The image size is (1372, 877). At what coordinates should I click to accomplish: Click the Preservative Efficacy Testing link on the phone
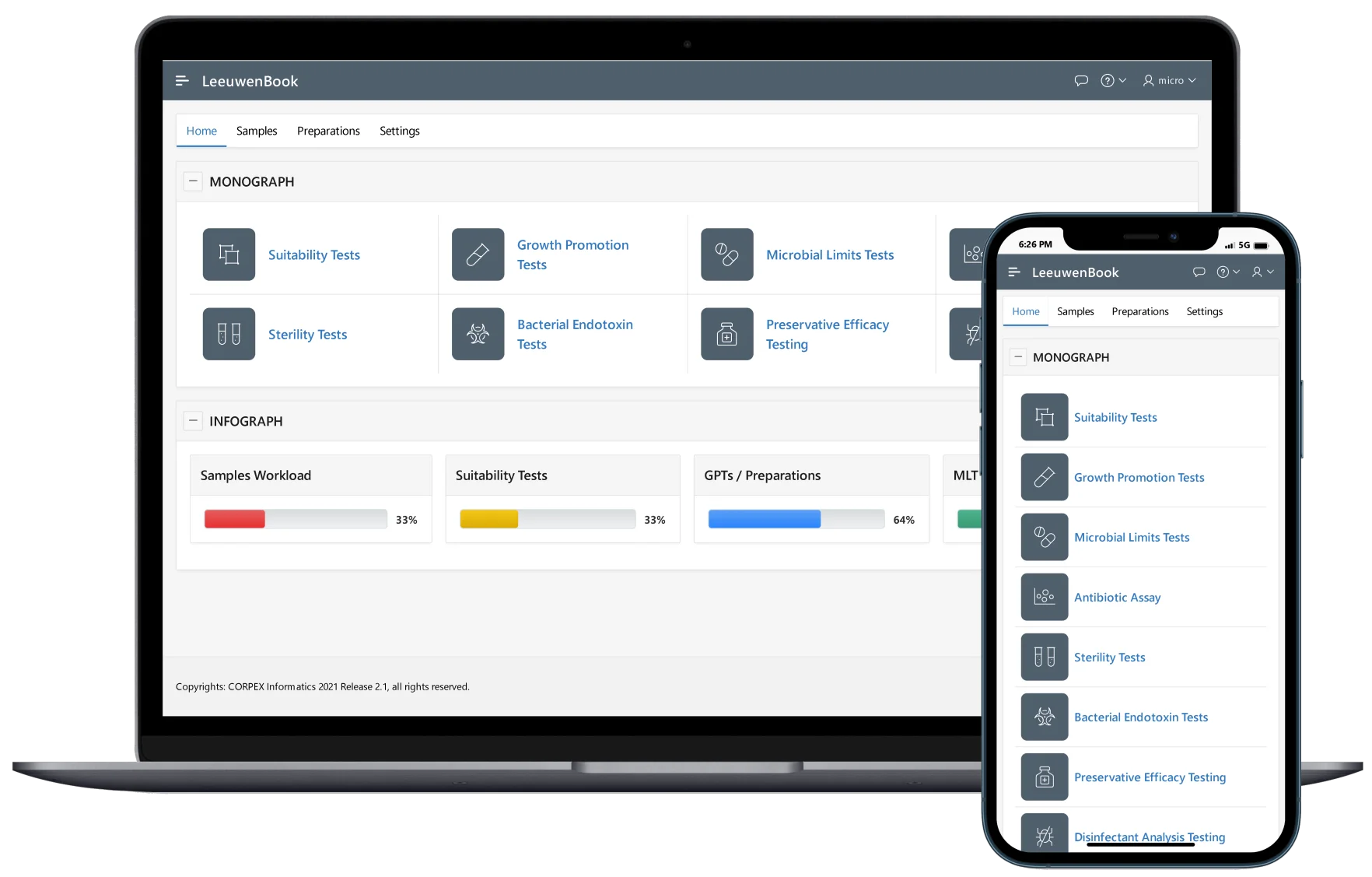[x=1150, y=777]
